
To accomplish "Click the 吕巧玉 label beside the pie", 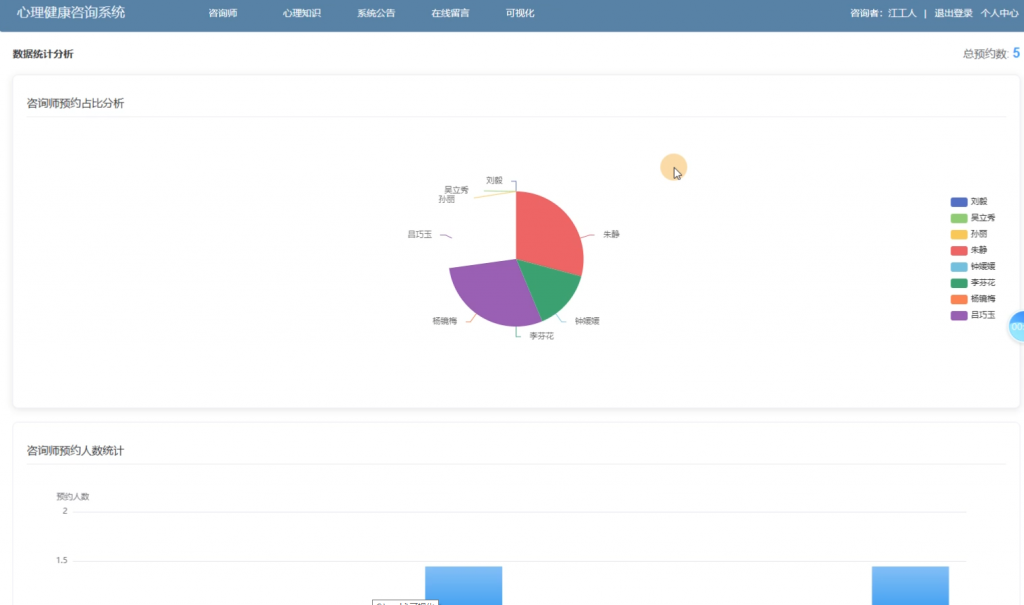I will (x=420, y=234).
